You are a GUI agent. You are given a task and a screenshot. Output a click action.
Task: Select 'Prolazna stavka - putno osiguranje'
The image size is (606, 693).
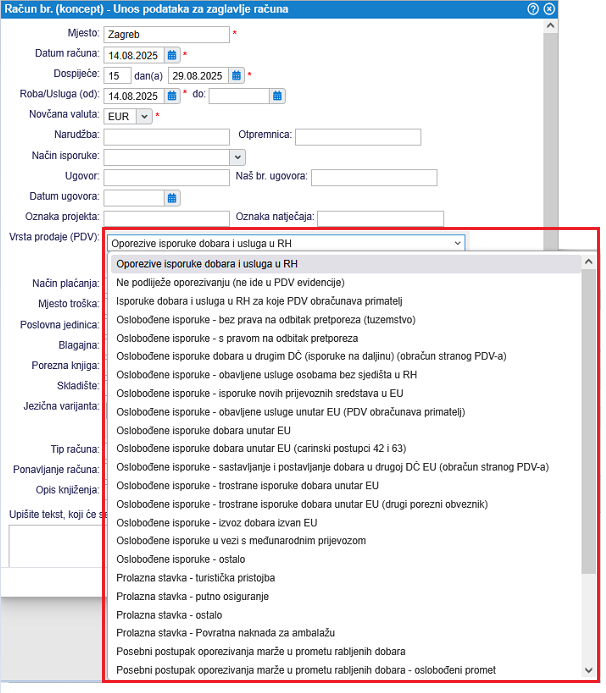(194, 596)
